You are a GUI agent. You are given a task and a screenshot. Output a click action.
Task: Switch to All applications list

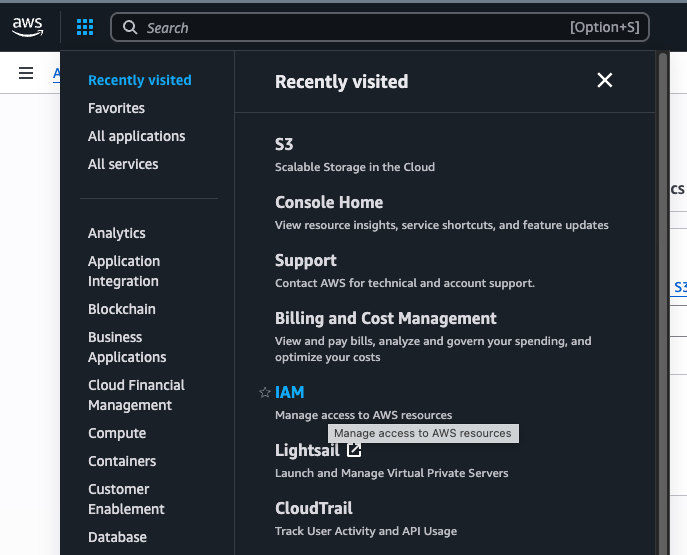pos(136,136)
